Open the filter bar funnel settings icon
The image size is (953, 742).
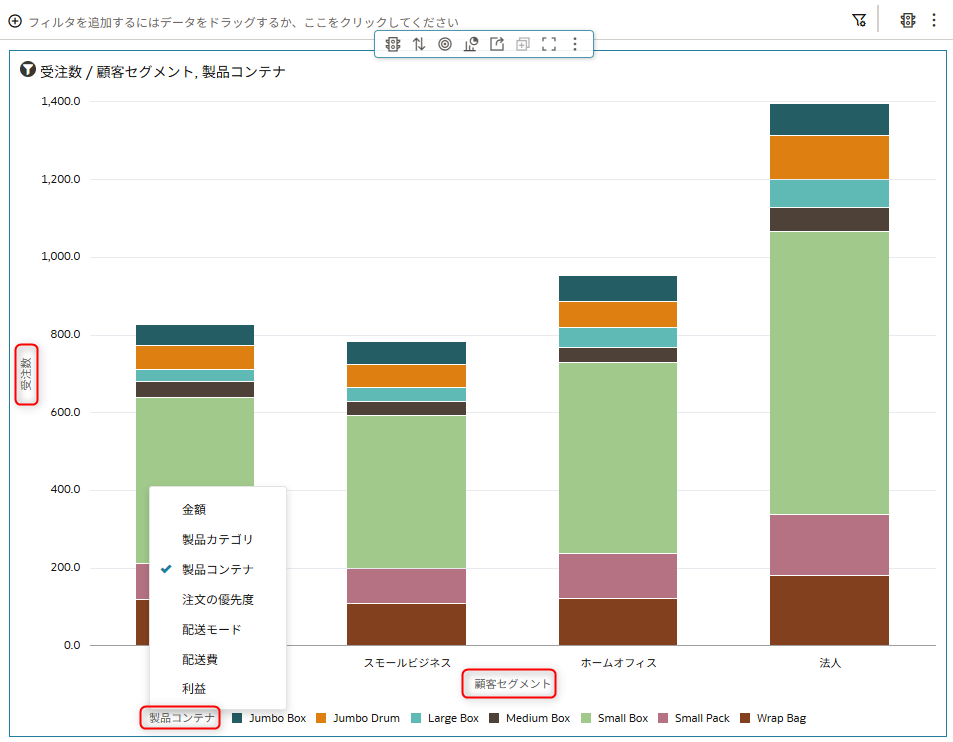[x=859, y=21]
